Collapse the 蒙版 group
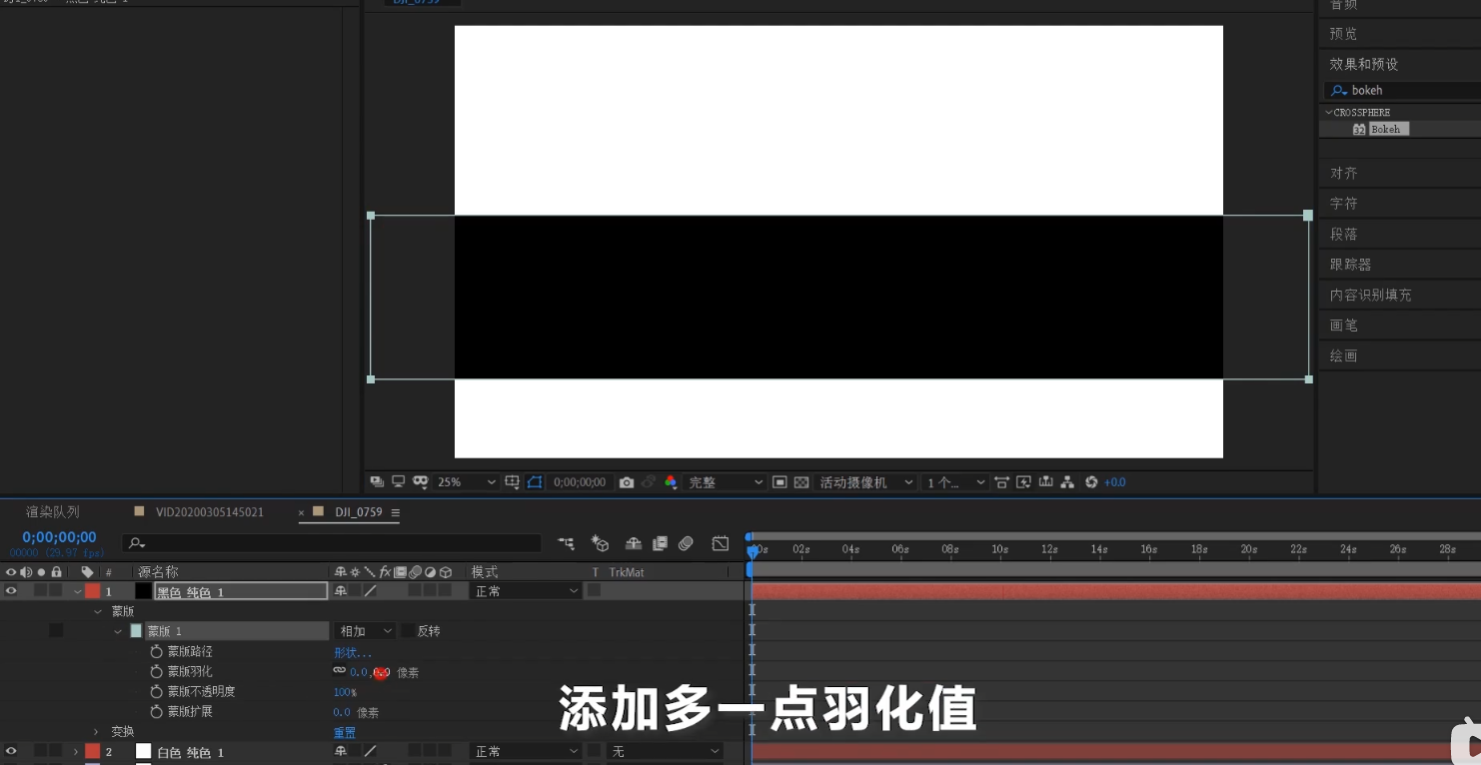The image size is (1481, 765). (98, 611)
